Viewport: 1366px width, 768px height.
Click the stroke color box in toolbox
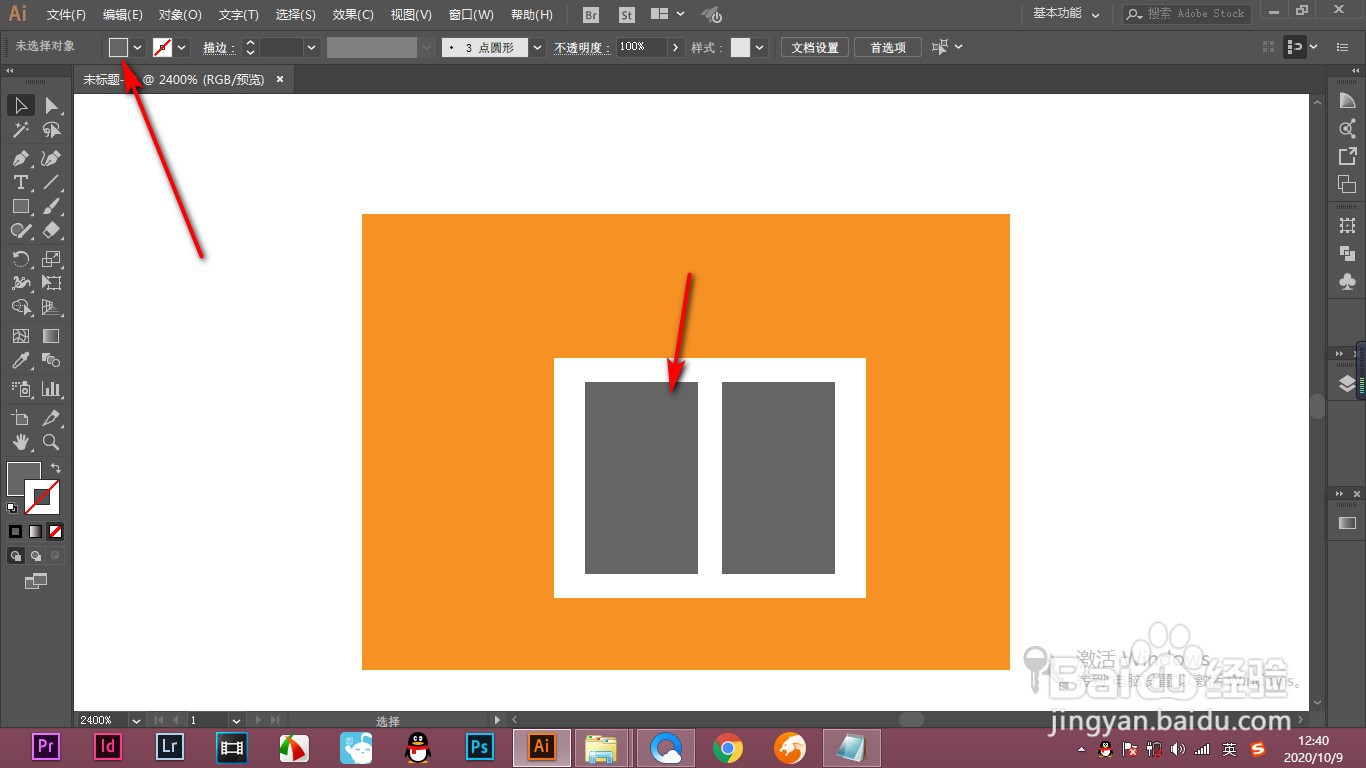(x=42, y=497)
